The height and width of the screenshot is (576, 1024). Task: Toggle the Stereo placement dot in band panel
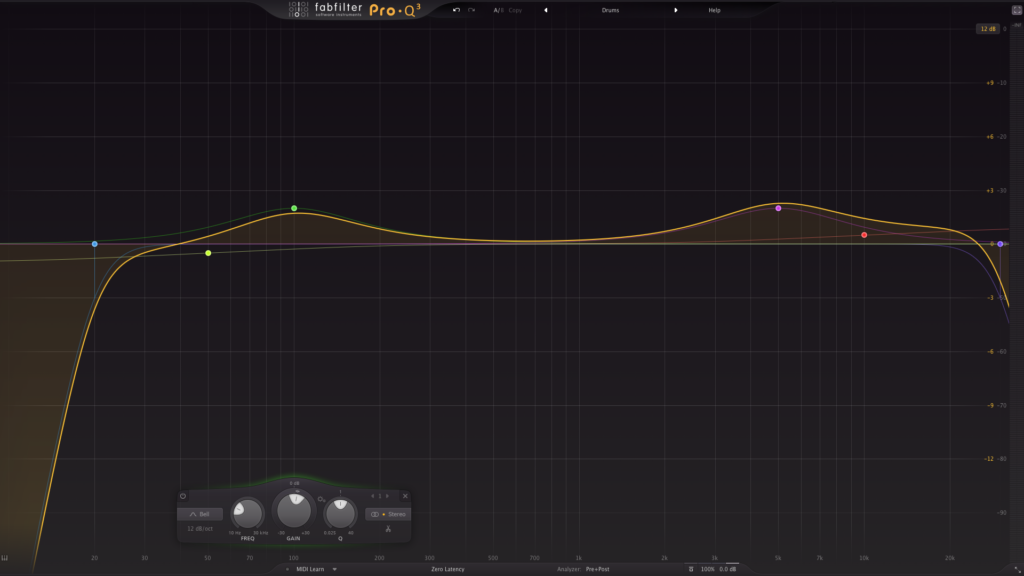point(383,514)
